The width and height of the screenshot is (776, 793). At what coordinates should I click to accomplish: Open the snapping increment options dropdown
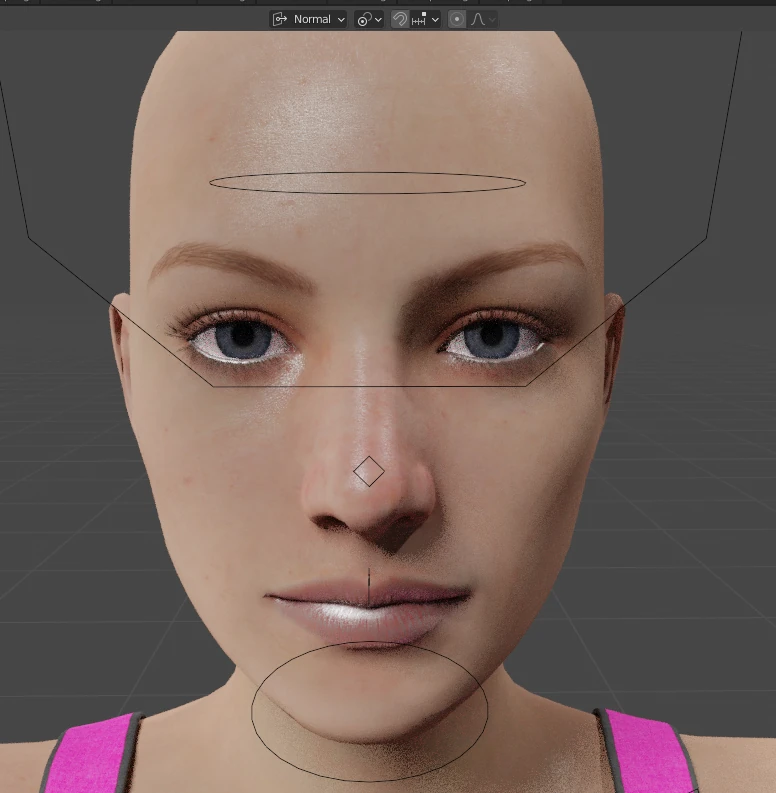point(425,20)
